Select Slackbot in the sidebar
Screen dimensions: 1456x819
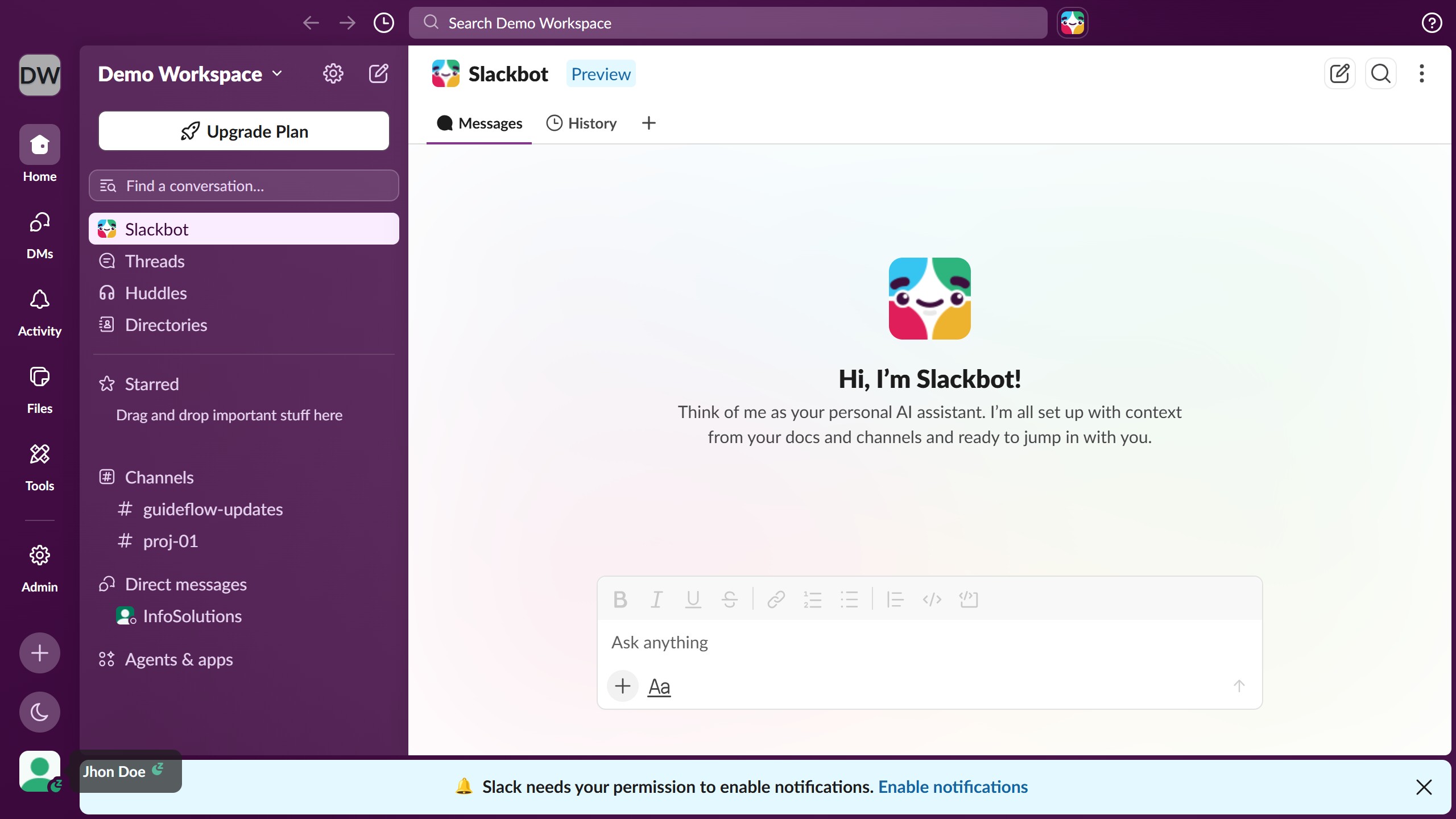[244, 229]
